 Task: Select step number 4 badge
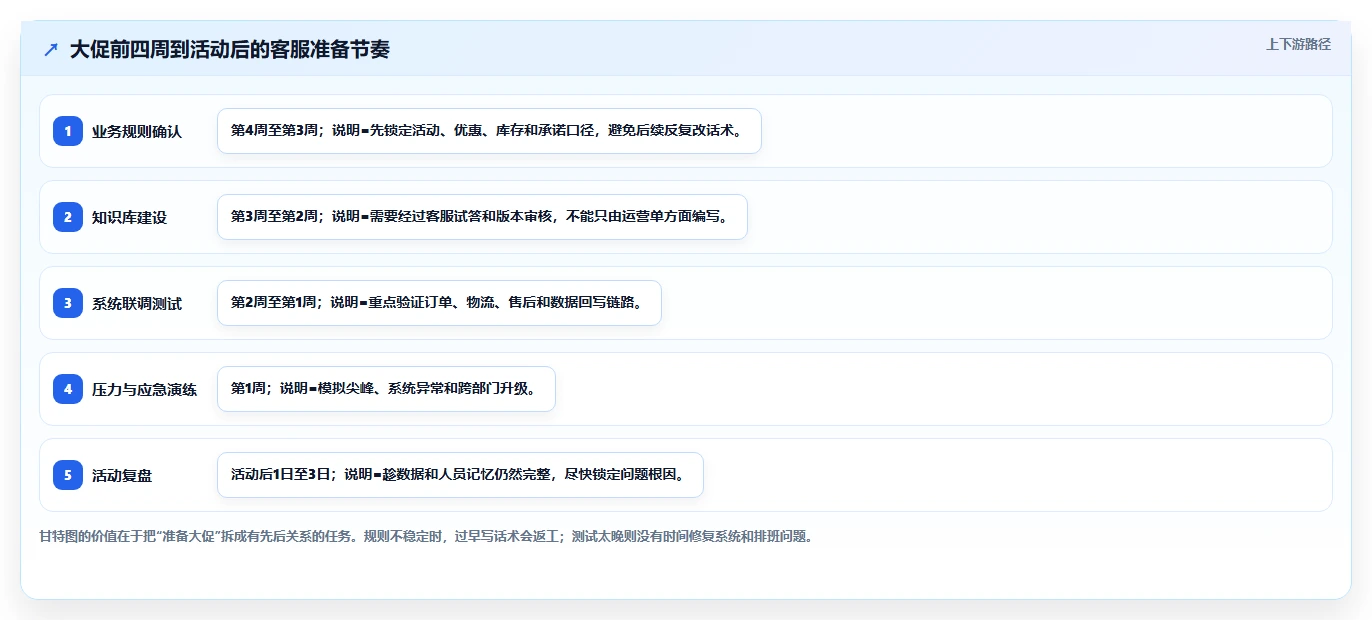[x=68, y=389]
